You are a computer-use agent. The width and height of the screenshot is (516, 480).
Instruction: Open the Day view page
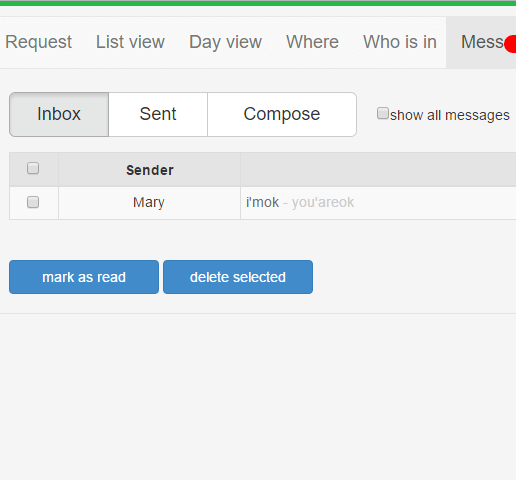point(225,42)
